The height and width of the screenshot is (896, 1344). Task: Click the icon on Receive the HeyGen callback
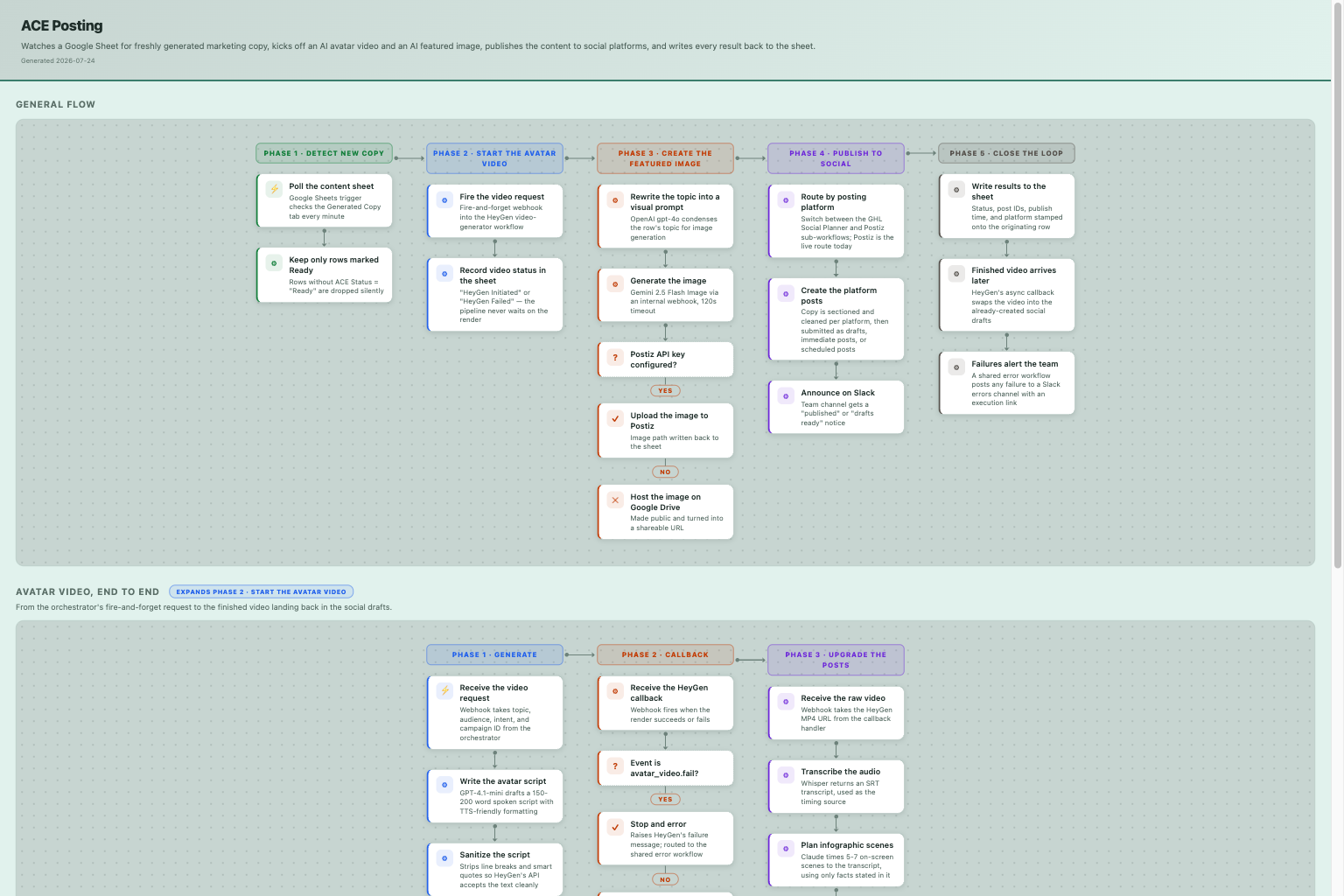tap(615, 690)
